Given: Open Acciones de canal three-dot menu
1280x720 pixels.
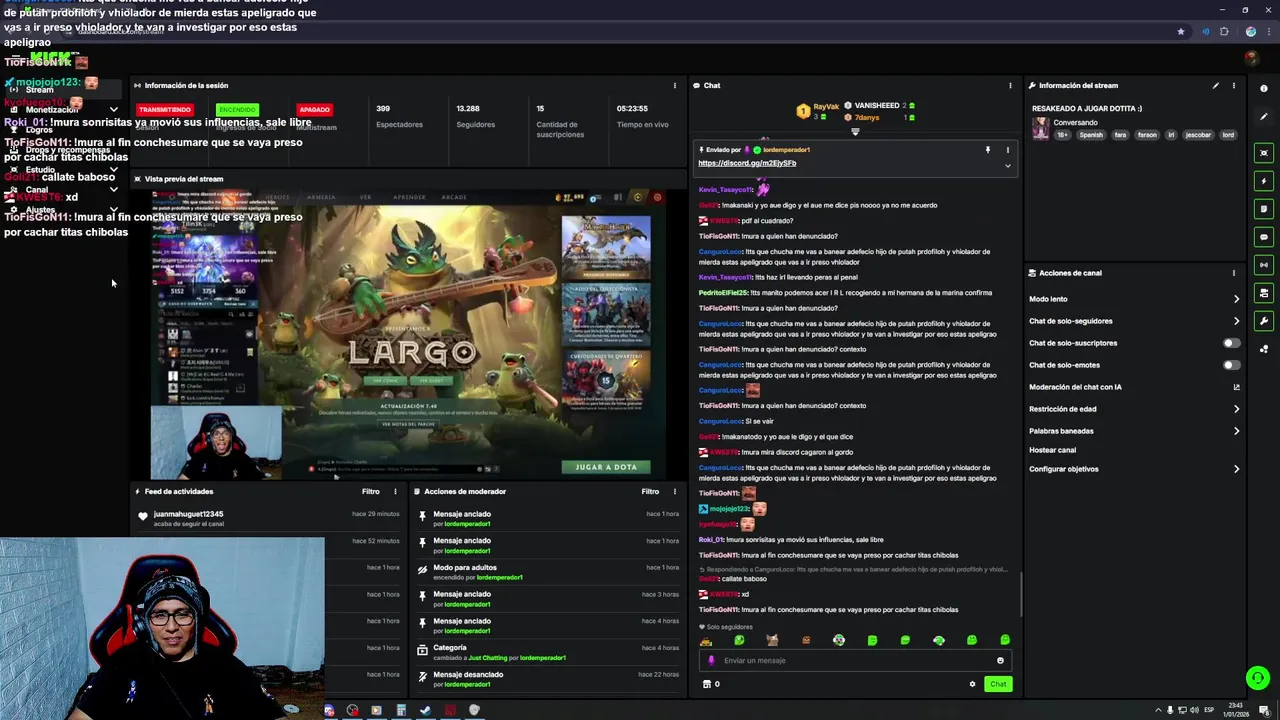Looking at the screenshot, I should 1233,273.
